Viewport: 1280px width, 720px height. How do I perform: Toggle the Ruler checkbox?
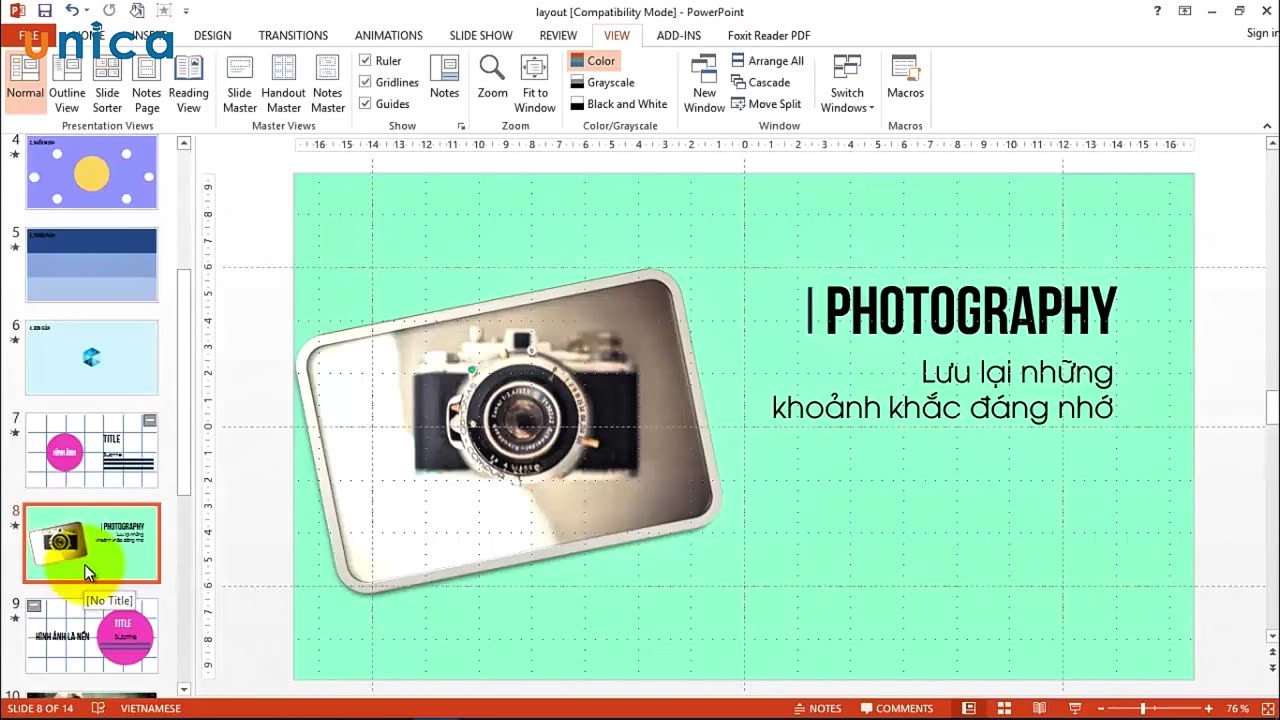pyautogui.click(x=380, y=61)
